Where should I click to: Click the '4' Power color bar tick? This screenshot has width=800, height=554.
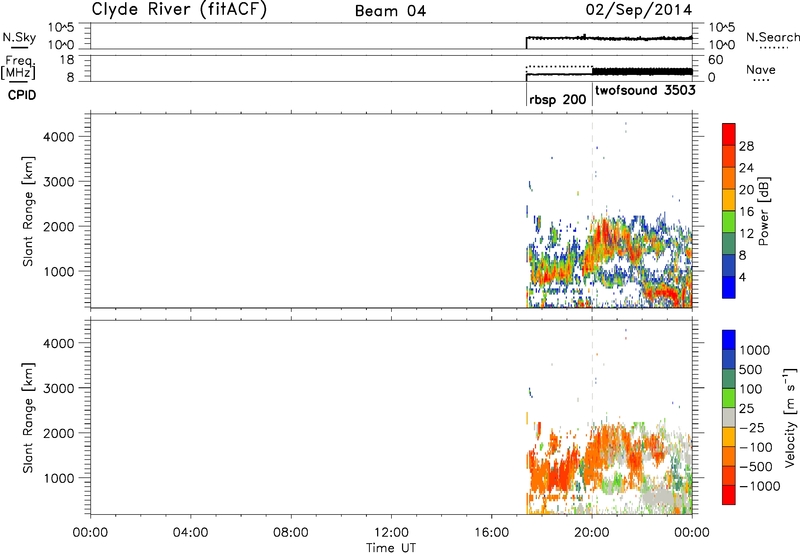click(x=742, y=277)
